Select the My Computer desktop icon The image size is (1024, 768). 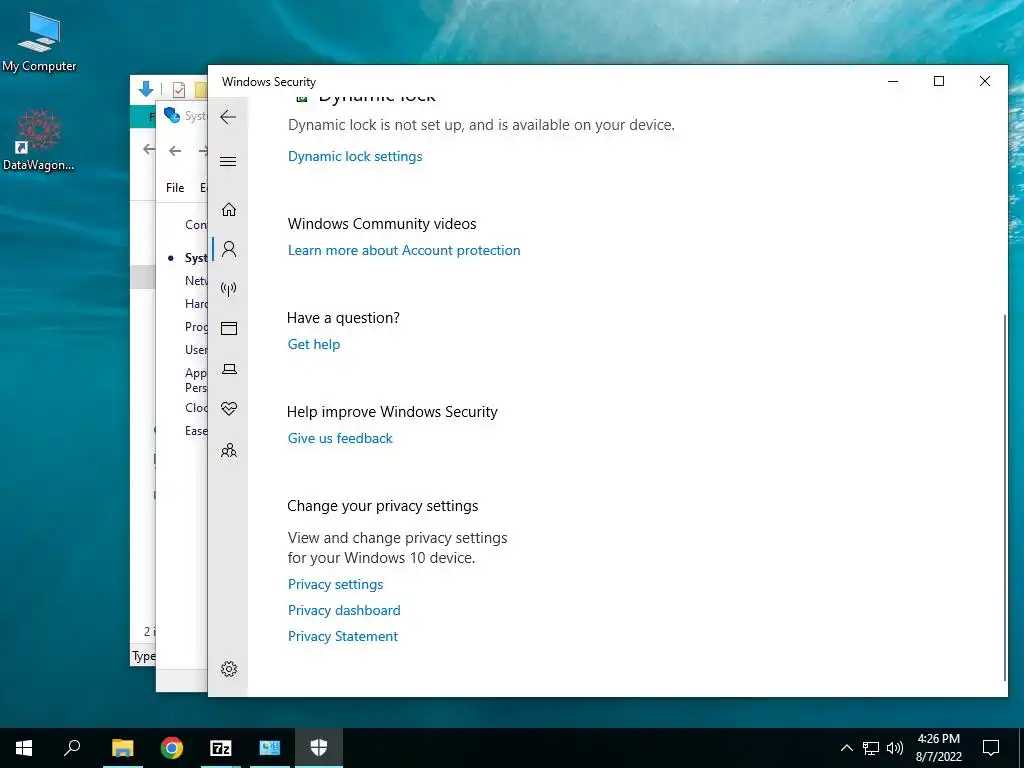(39, 42)
